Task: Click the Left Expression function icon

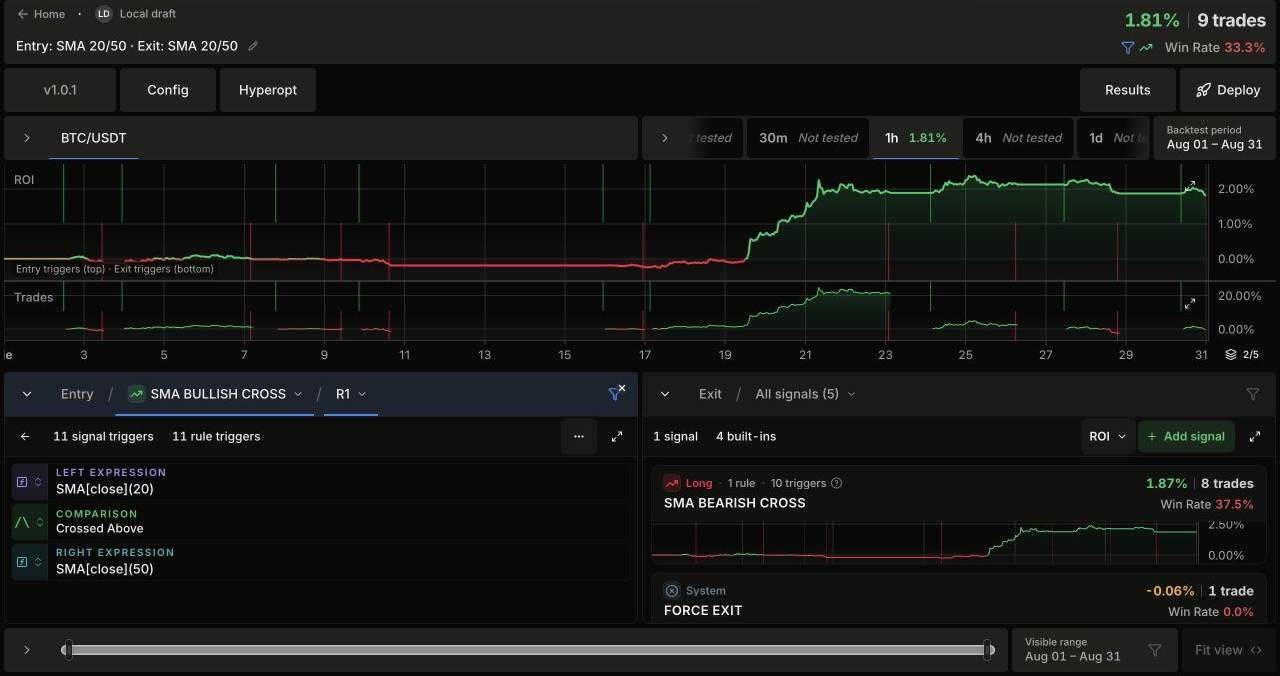Action: pyautogui.click(x=23, y=482)
